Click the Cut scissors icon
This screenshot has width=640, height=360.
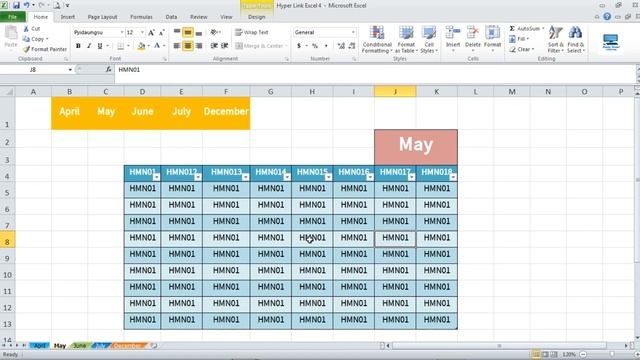[x=26, y=29]
